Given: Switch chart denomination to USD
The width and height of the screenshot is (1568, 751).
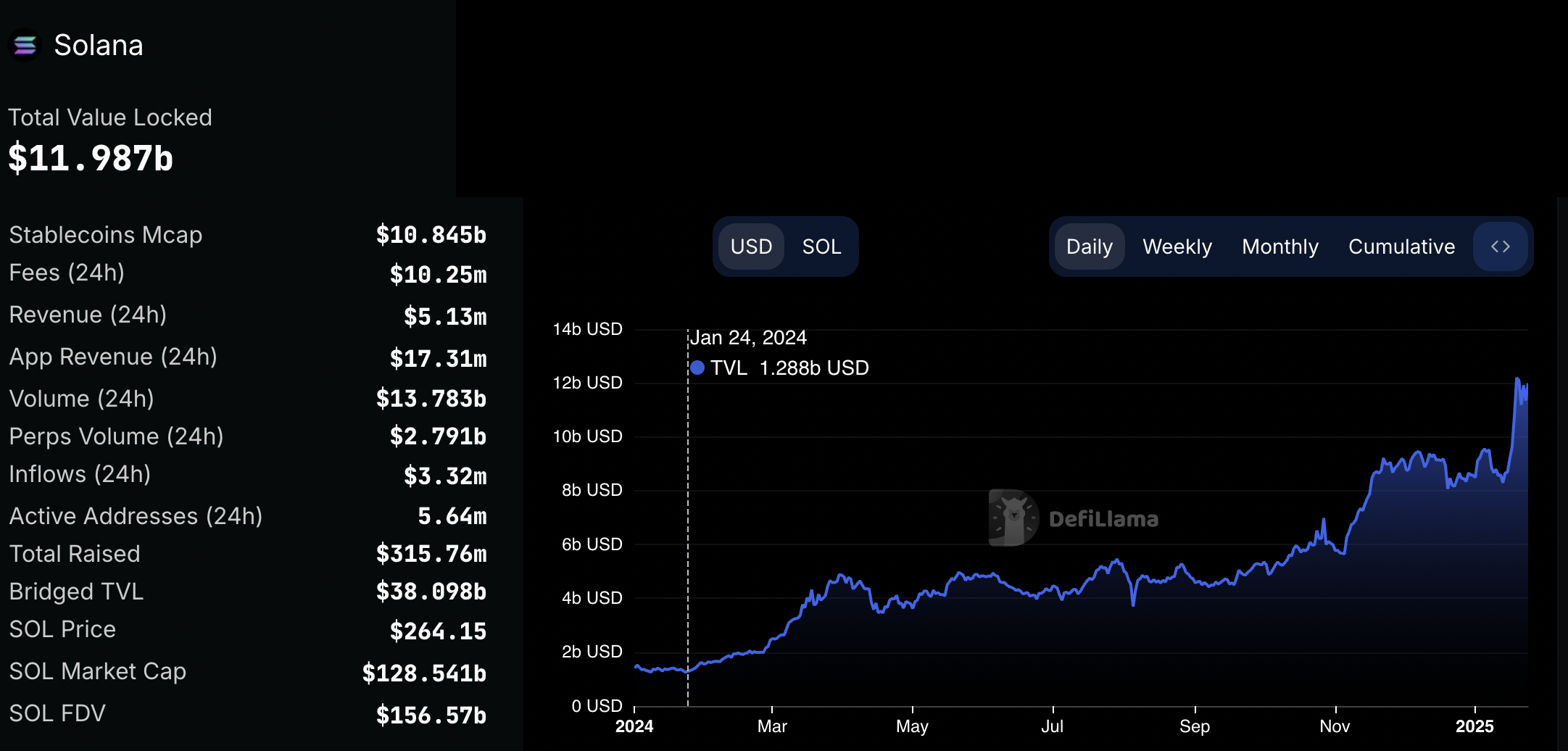Looking at the screenshot, I should (751, 246).
